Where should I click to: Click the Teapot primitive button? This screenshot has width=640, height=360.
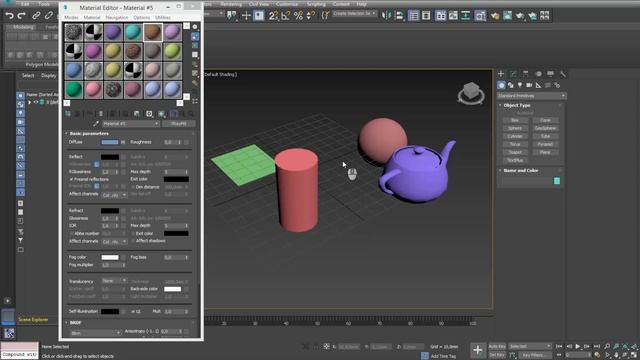tap(515, 152)
